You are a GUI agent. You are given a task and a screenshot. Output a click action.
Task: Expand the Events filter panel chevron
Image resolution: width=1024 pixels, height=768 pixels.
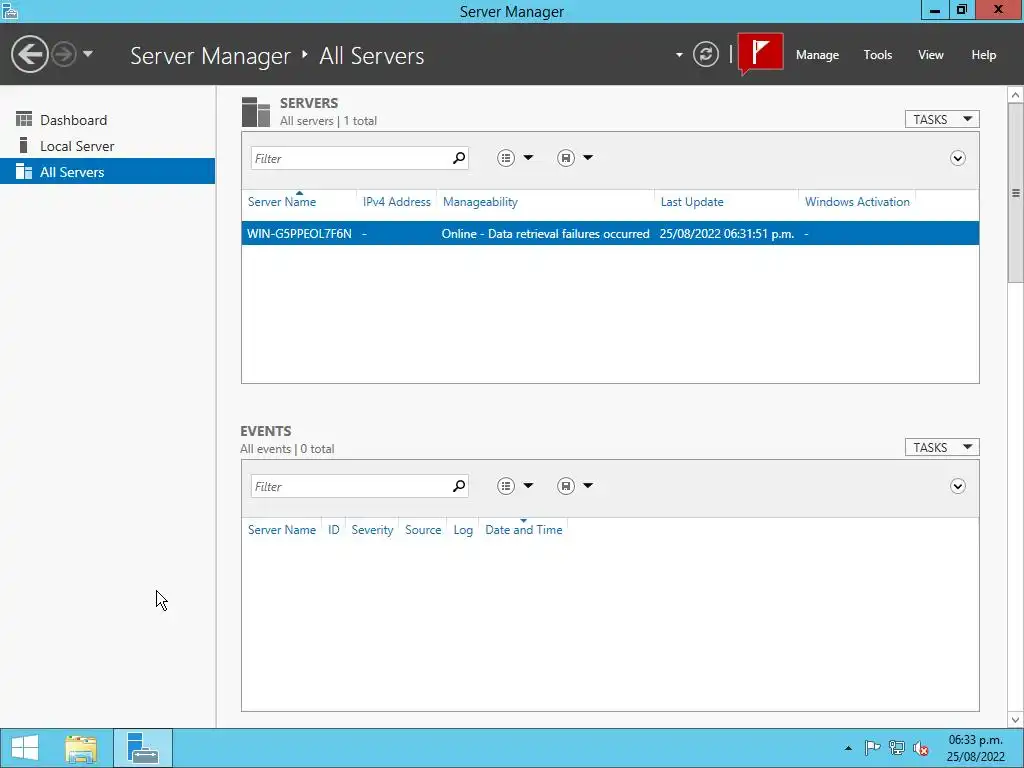tap(957, 486)
